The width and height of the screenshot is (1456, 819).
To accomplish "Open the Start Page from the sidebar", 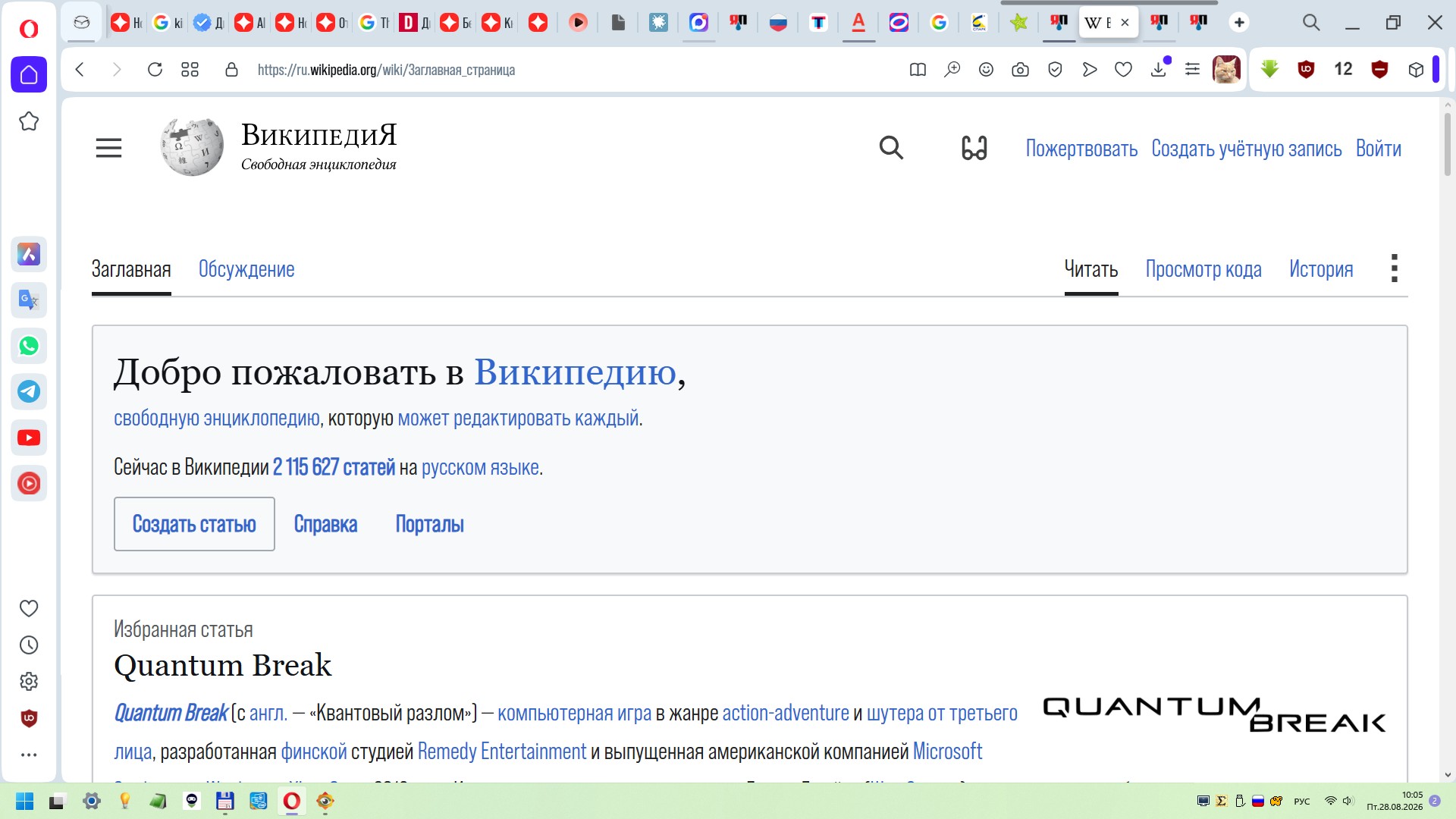I will point(29,74).
